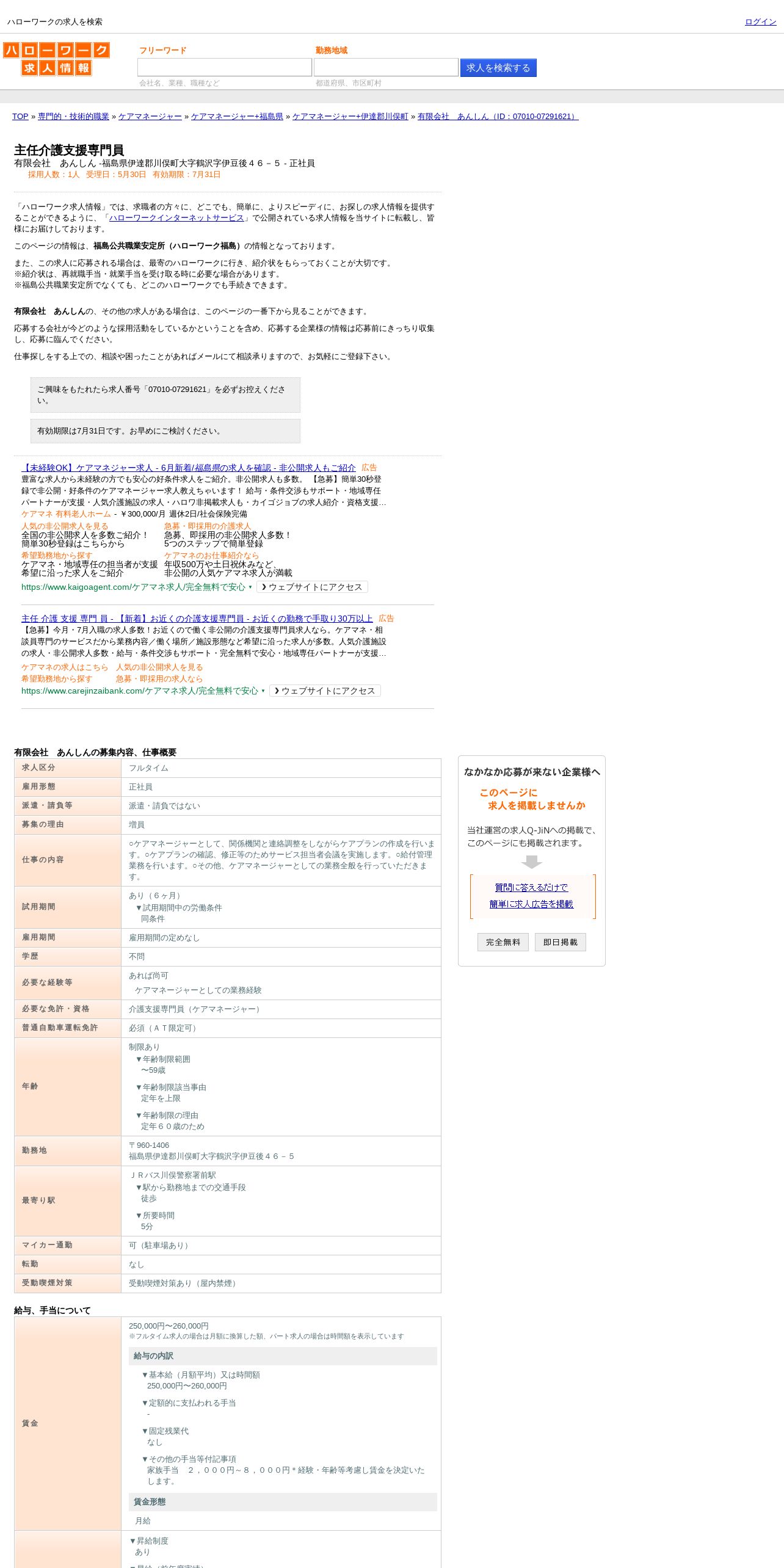Click ウェブサイトにアクセス button for carejinzaibank ad
Viewport: 784px width, 1568px height.
[325, 691]
